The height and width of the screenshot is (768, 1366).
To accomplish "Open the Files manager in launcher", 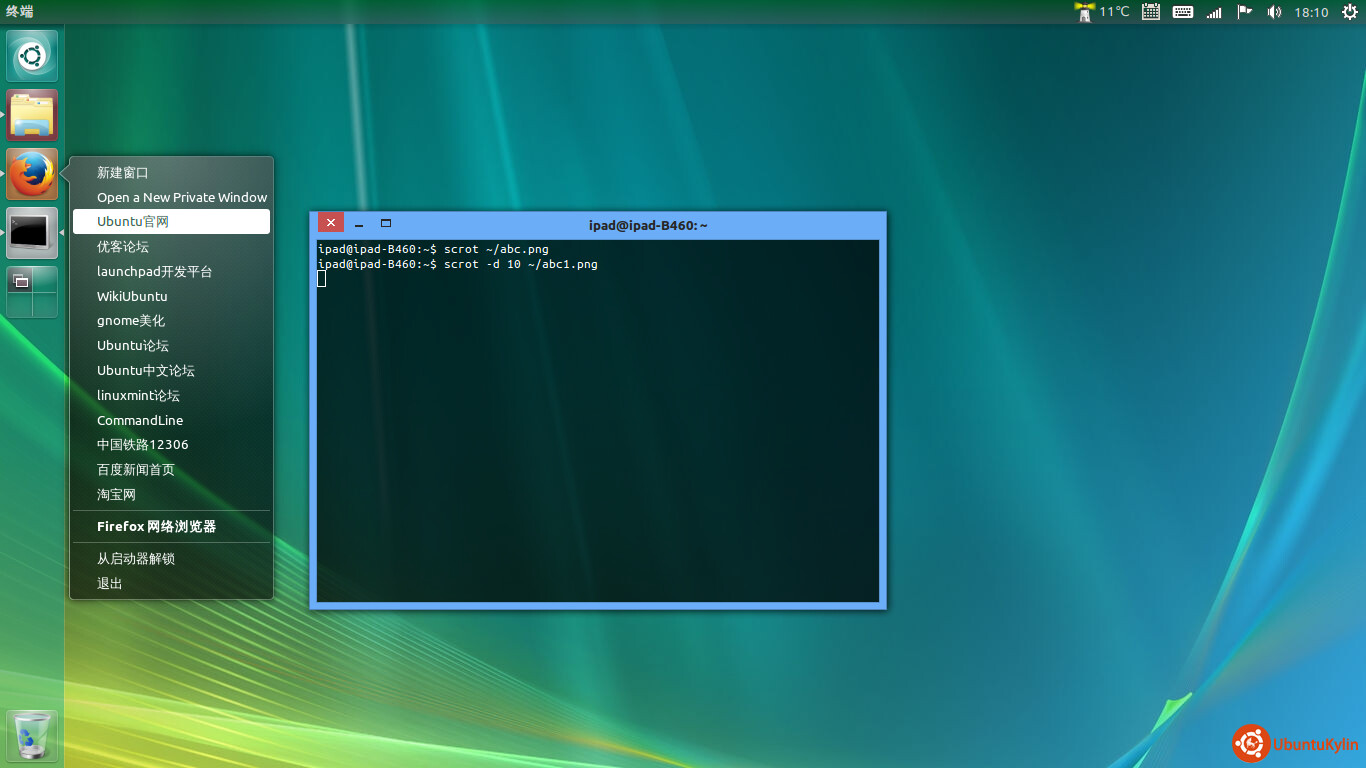I will coord(32,115).
